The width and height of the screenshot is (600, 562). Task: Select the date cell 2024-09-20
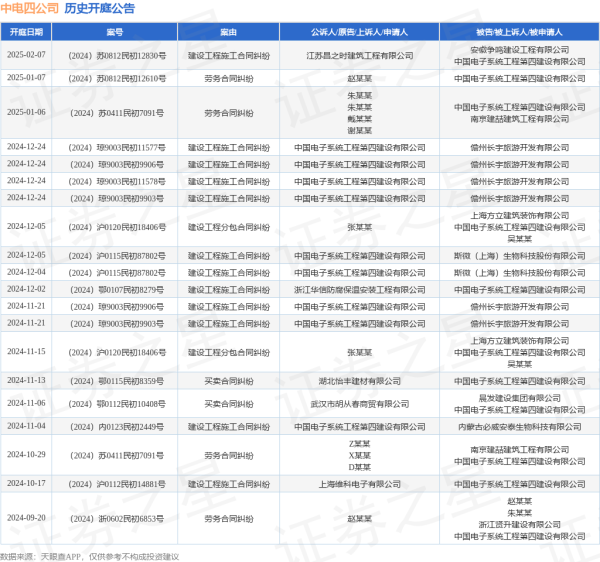pyautogui.click(x=26, y=518)
